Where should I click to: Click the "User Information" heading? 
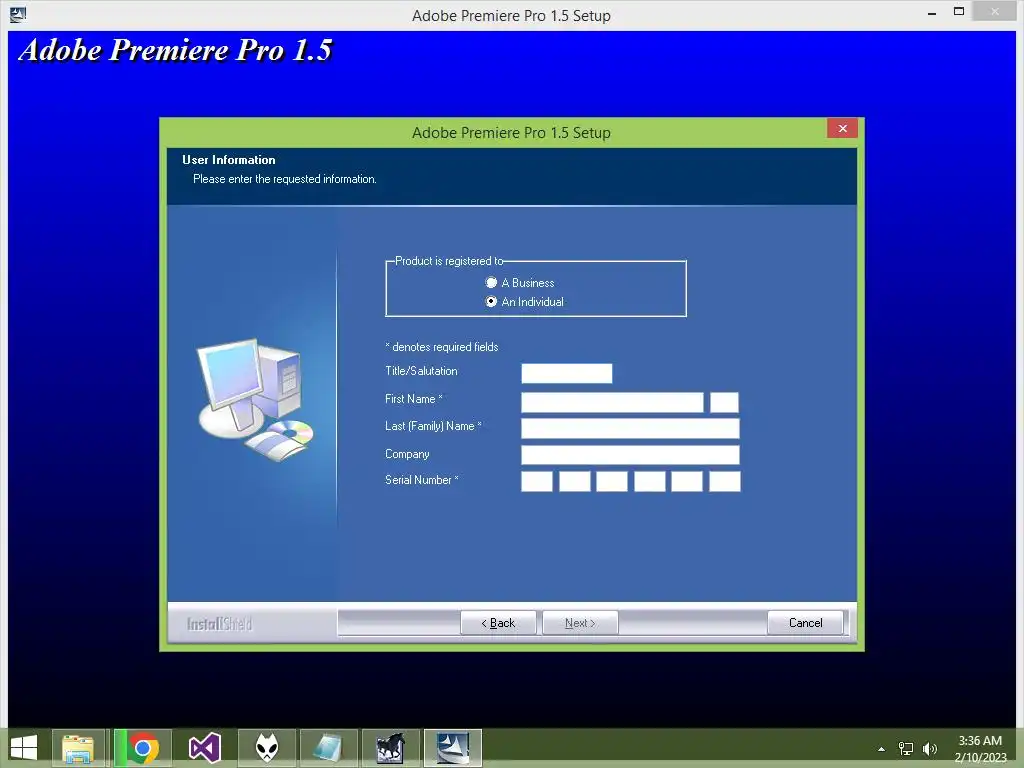(x=229, y=160)
